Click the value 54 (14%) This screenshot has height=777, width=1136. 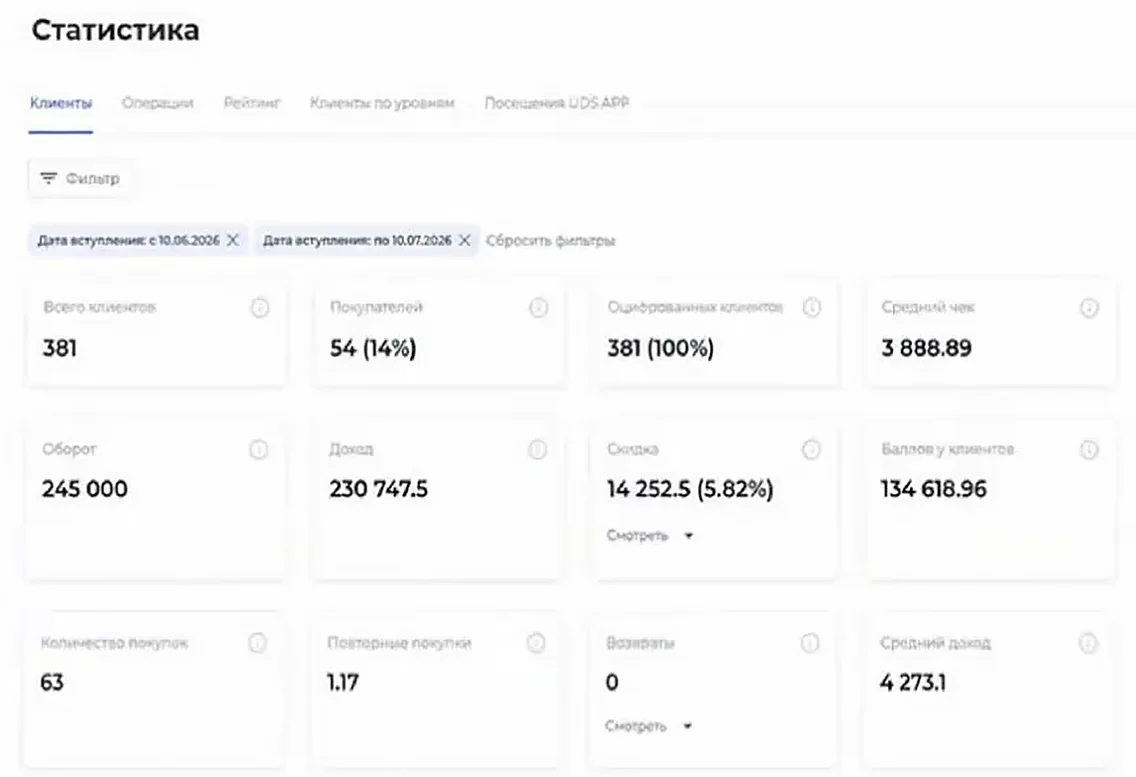click(x=373, y=348)
